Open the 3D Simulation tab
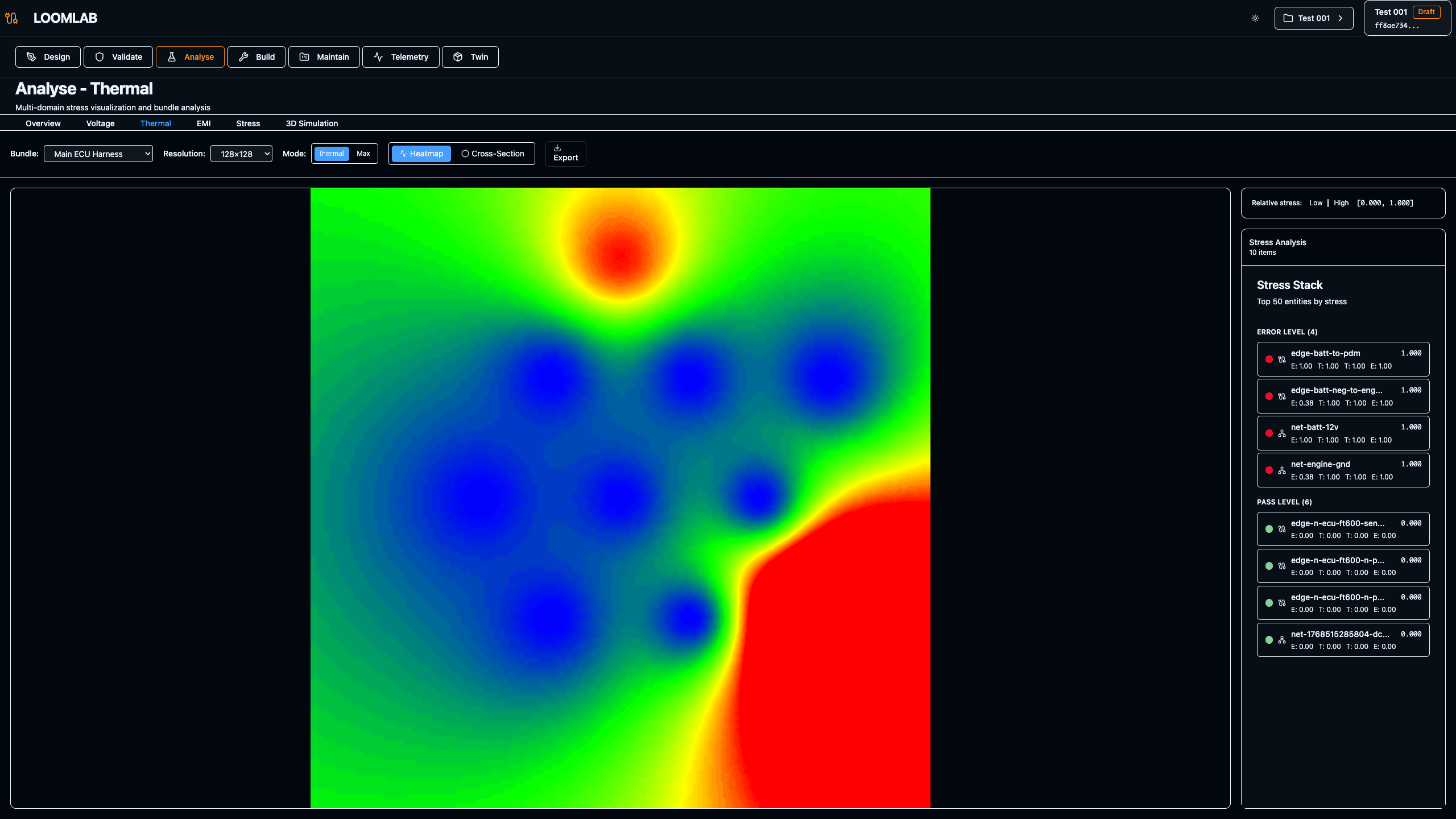Screen dimensions: 1456x819 [312, 123]
